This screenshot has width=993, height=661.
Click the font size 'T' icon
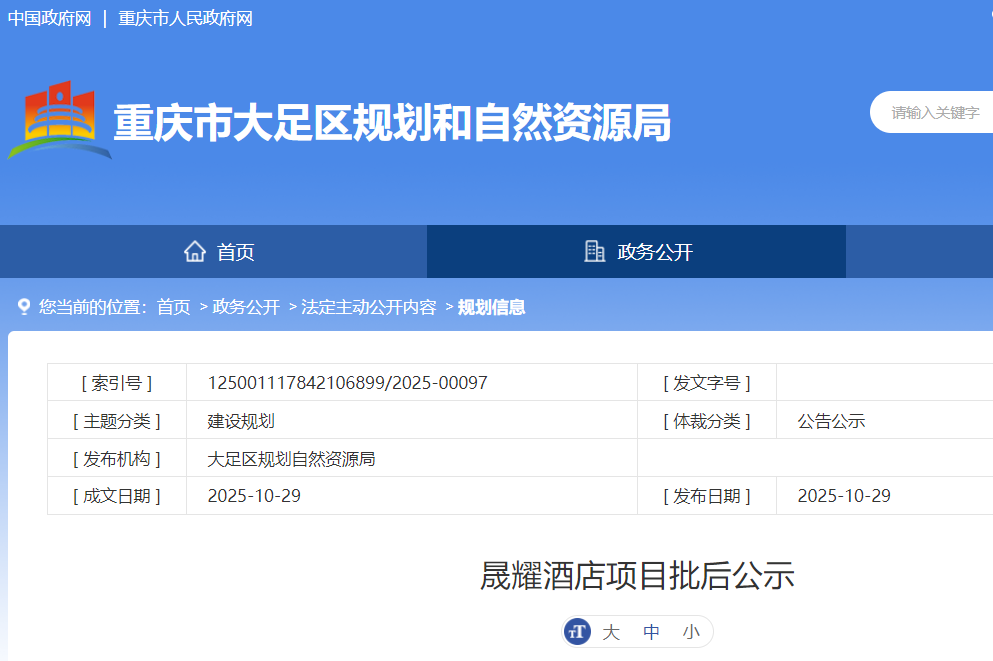pos(577,631)
